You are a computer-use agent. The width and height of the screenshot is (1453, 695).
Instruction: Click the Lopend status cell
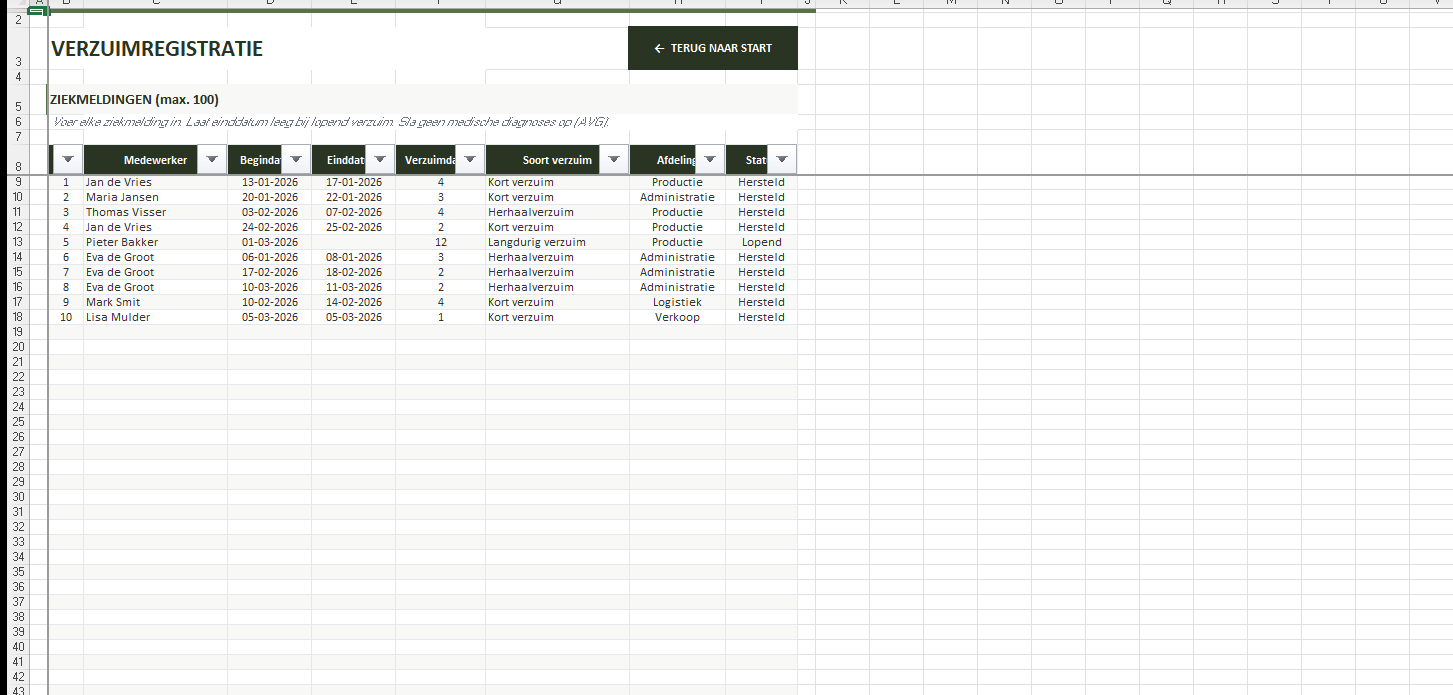(x=761, y=242)
